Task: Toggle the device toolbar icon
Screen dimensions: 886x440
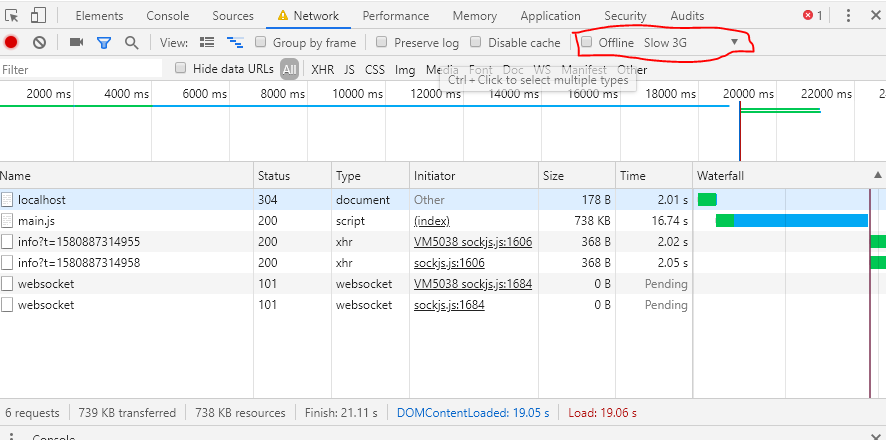Action: point(38,16)
